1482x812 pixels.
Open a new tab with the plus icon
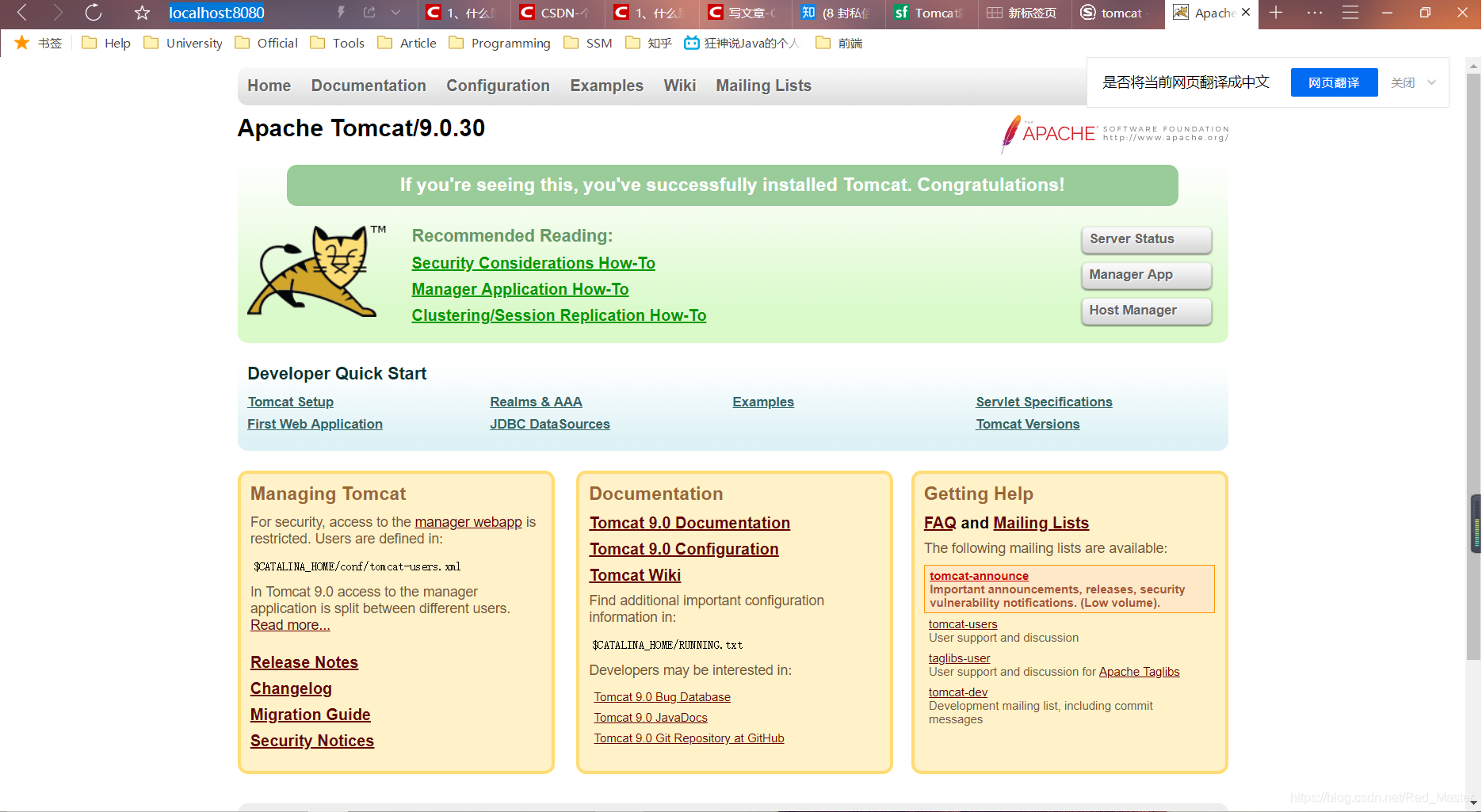point(1276,13)
